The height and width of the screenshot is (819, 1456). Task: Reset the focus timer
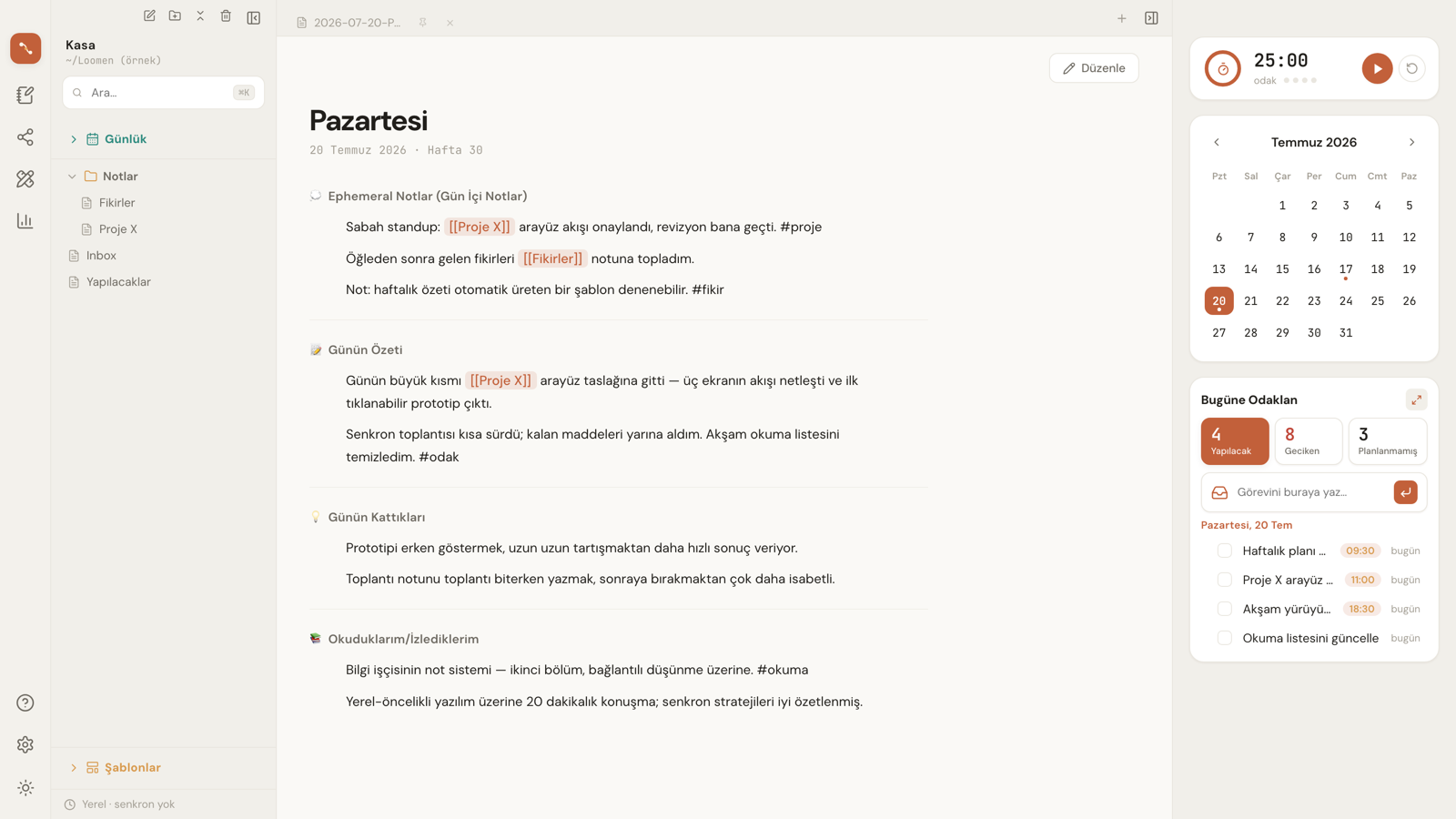click(1411, 68)
